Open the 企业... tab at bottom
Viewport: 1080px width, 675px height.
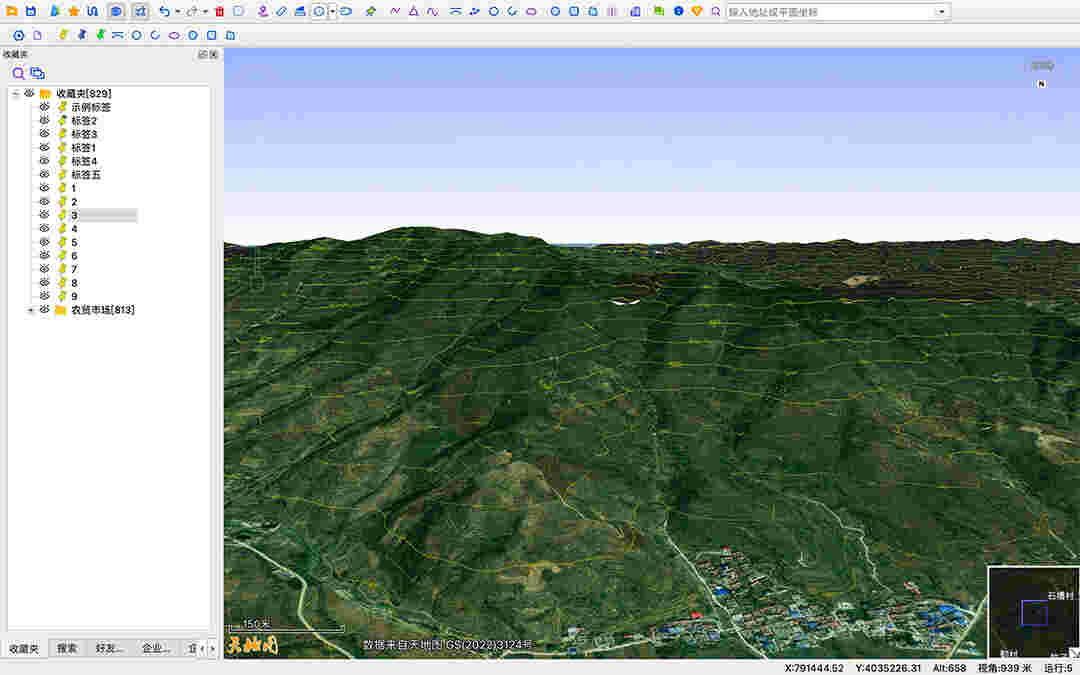coord(155,649)
